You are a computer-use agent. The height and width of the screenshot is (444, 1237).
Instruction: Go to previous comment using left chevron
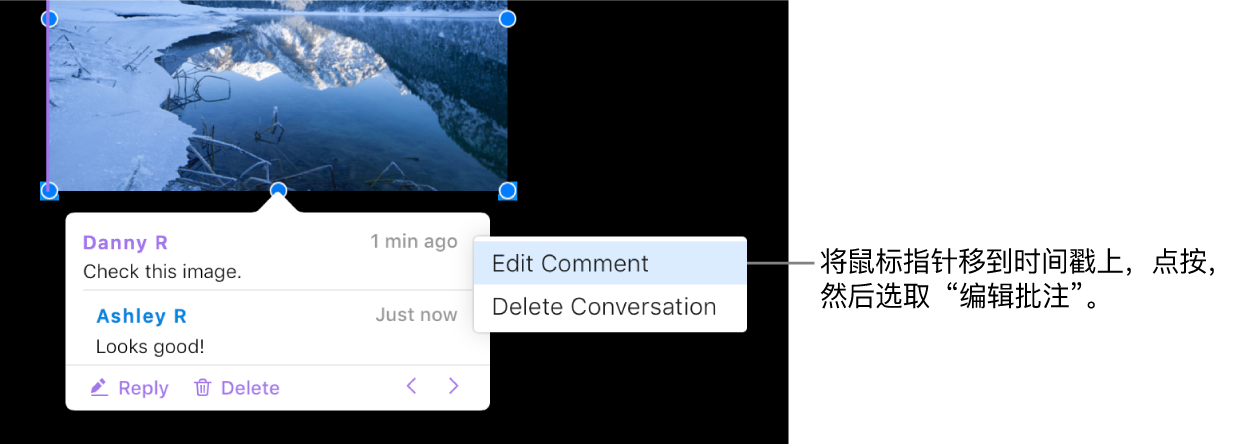pos(411,386)
